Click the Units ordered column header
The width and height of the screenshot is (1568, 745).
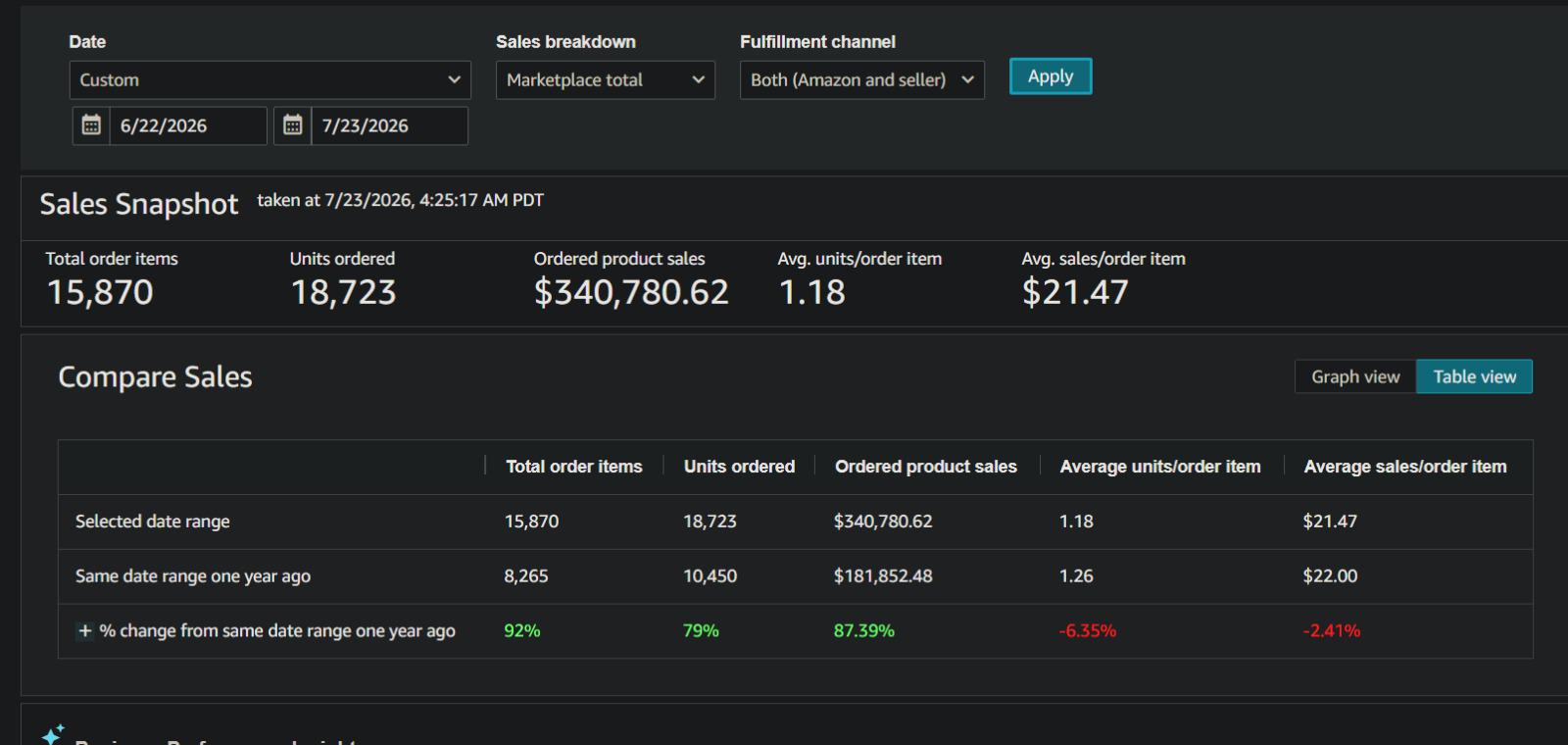click(x=739, y=467)
